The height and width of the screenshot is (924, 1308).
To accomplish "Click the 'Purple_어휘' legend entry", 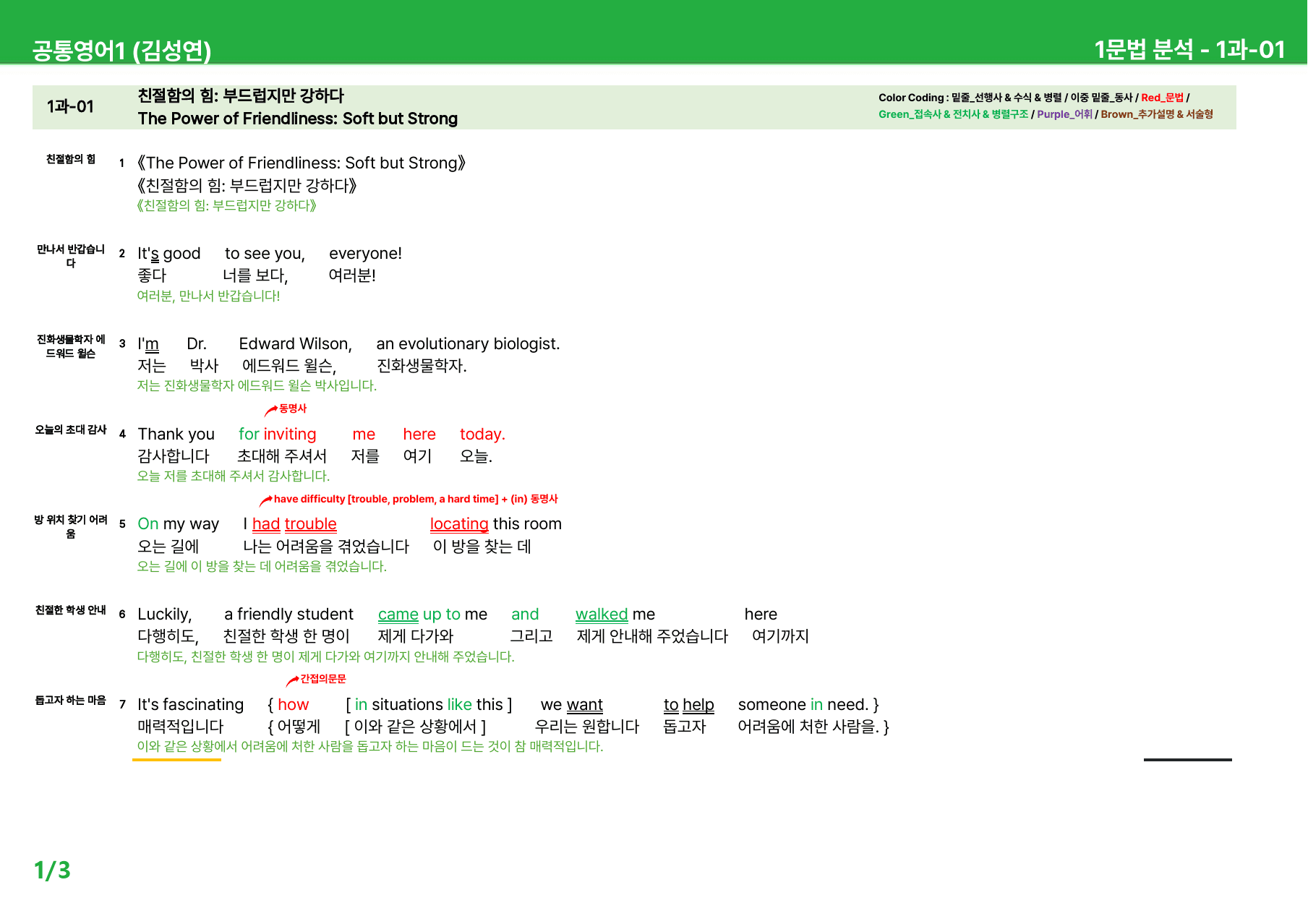I will (x=1064, y=114).
